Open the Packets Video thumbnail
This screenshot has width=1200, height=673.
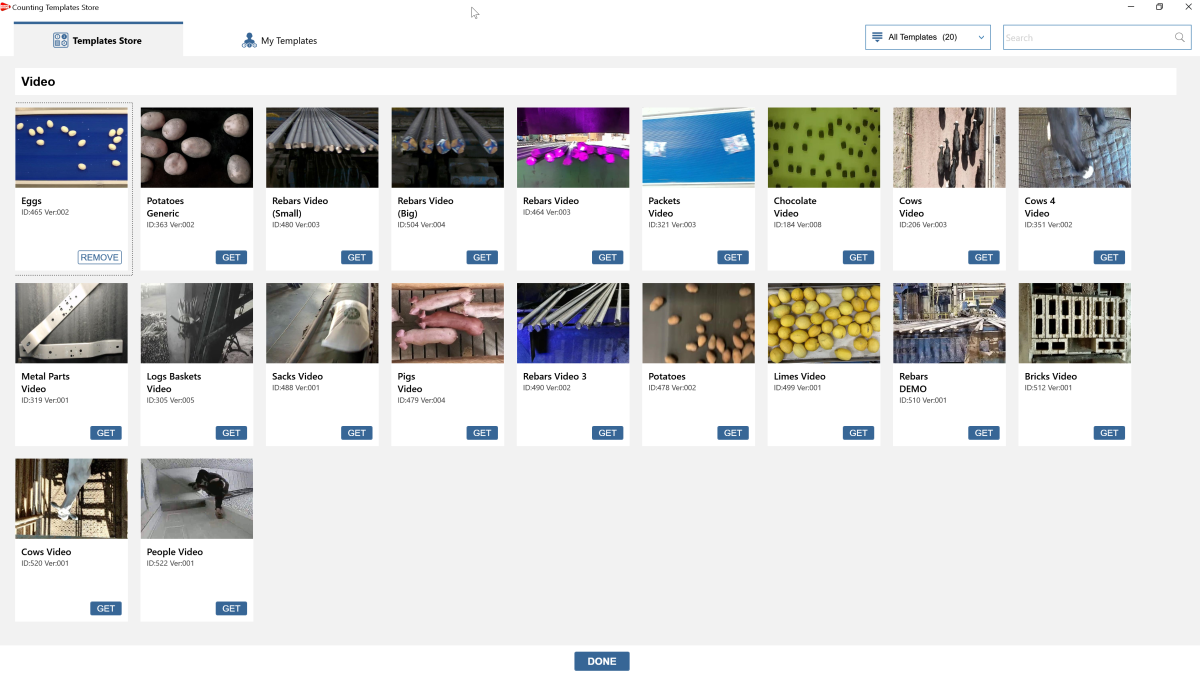(699, 147)
